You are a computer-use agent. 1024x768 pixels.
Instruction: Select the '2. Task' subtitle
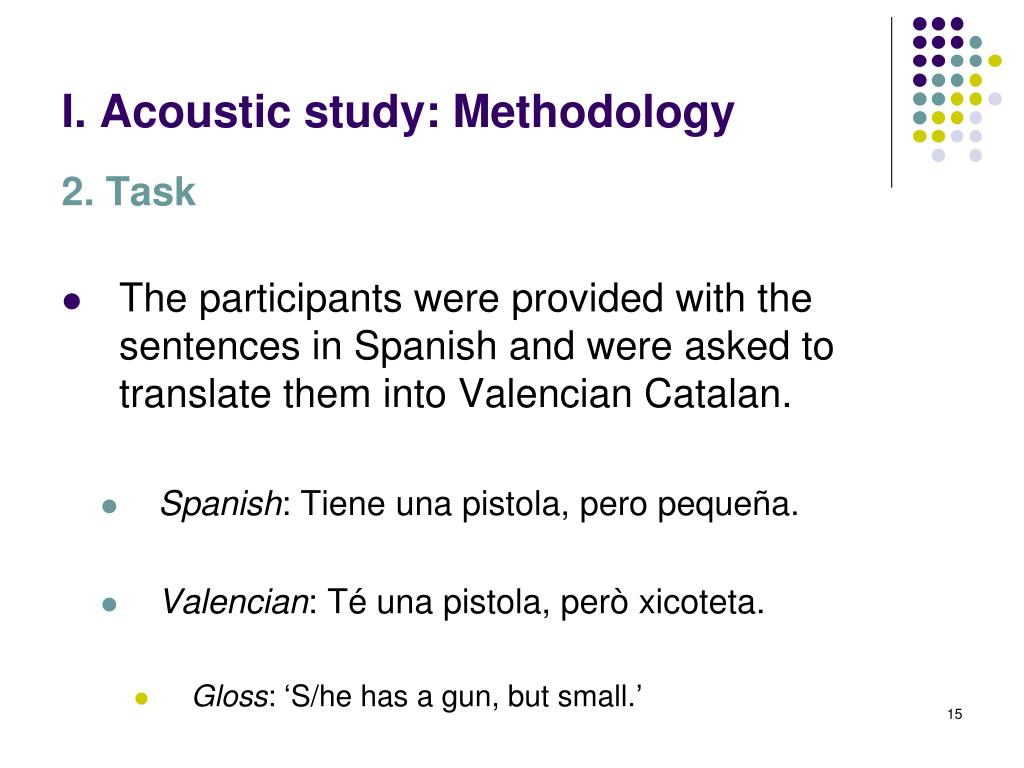pos(129,192)
